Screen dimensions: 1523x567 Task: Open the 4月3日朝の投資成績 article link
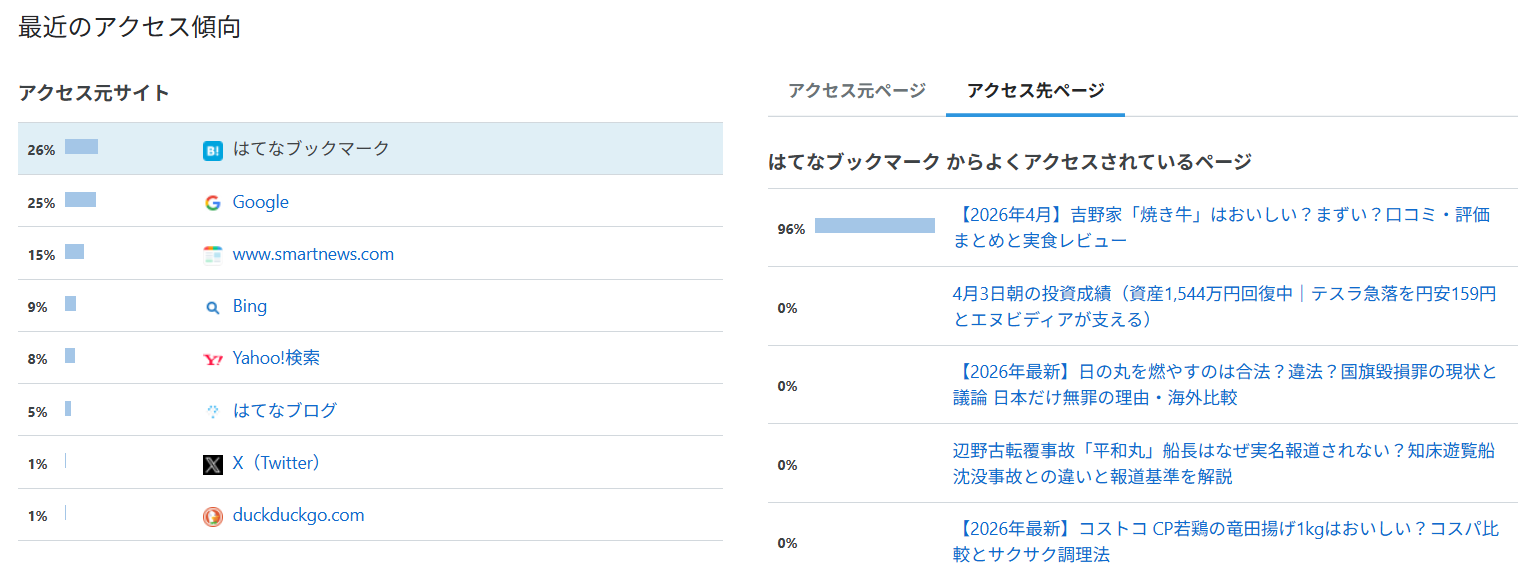[1225, 306]
